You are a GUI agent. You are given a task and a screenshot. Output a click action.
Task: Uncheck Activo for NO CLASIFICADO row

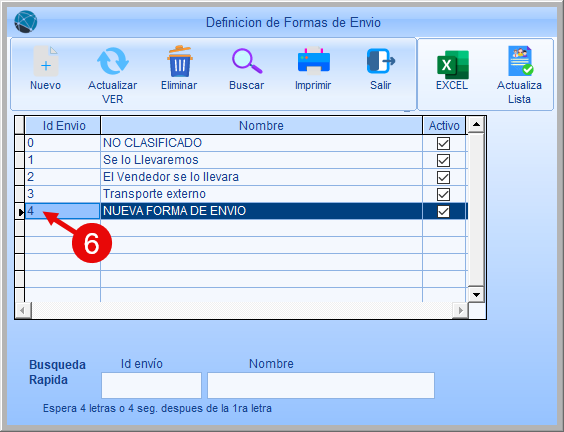coord(443,143)
